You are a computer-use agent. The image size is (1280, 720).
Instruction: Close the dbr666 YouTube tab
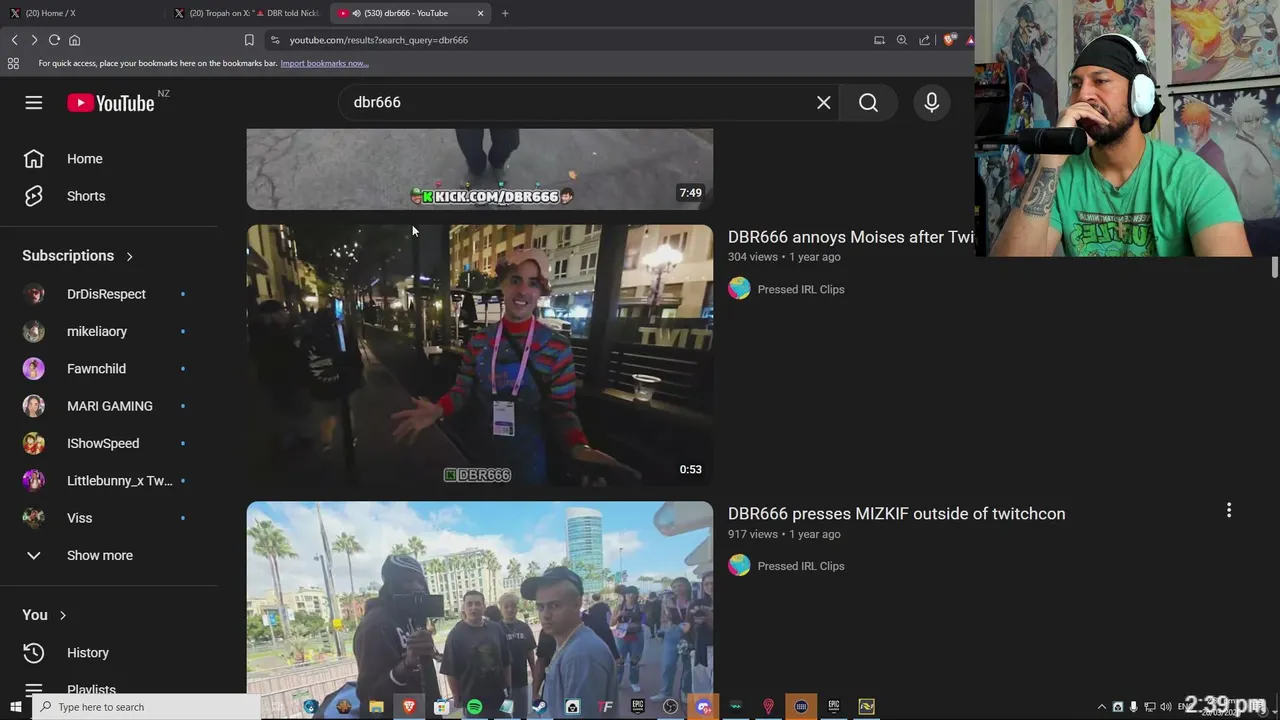point(480,13)
